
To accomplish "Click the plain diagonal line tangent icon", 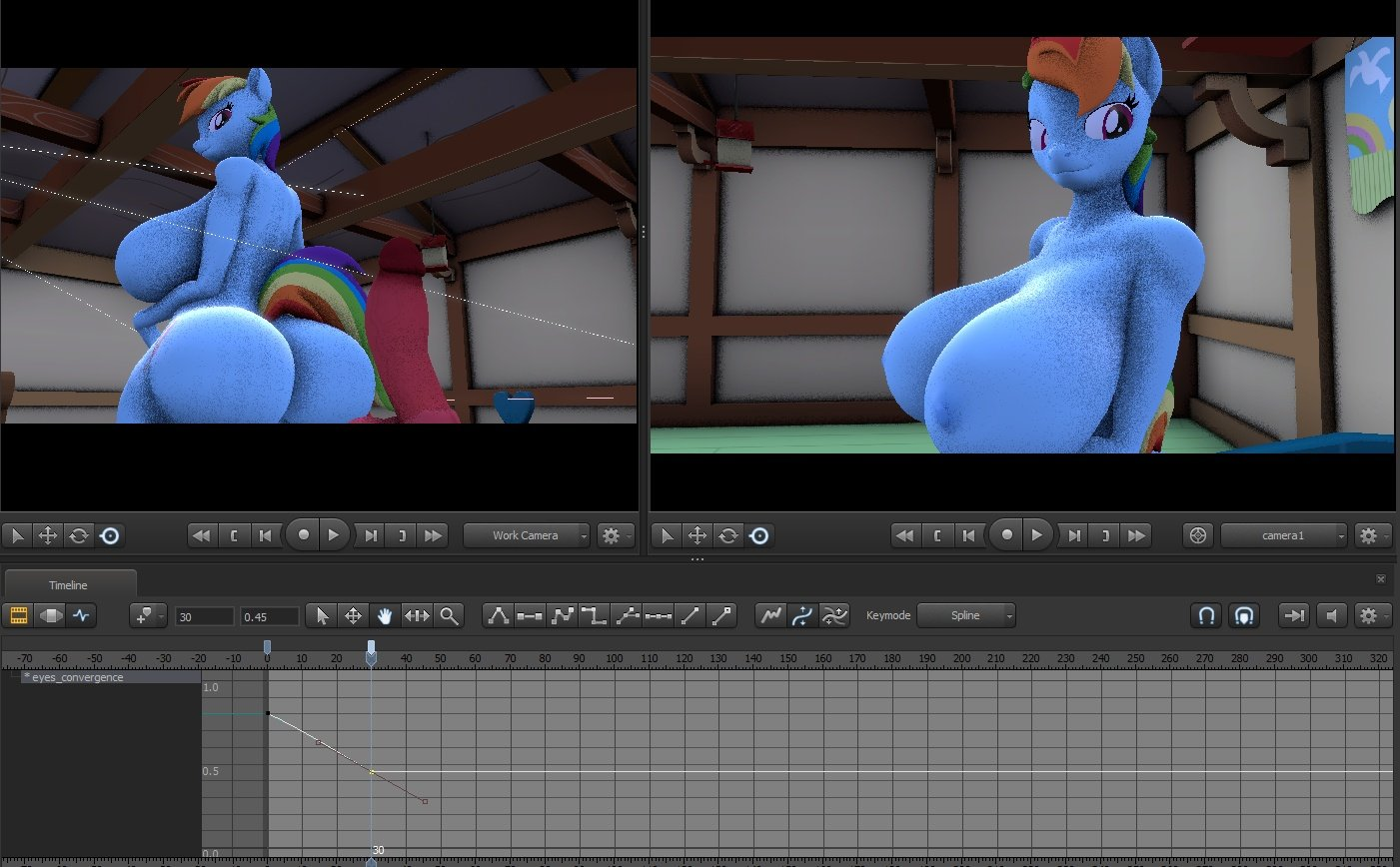I will [691, 616].
